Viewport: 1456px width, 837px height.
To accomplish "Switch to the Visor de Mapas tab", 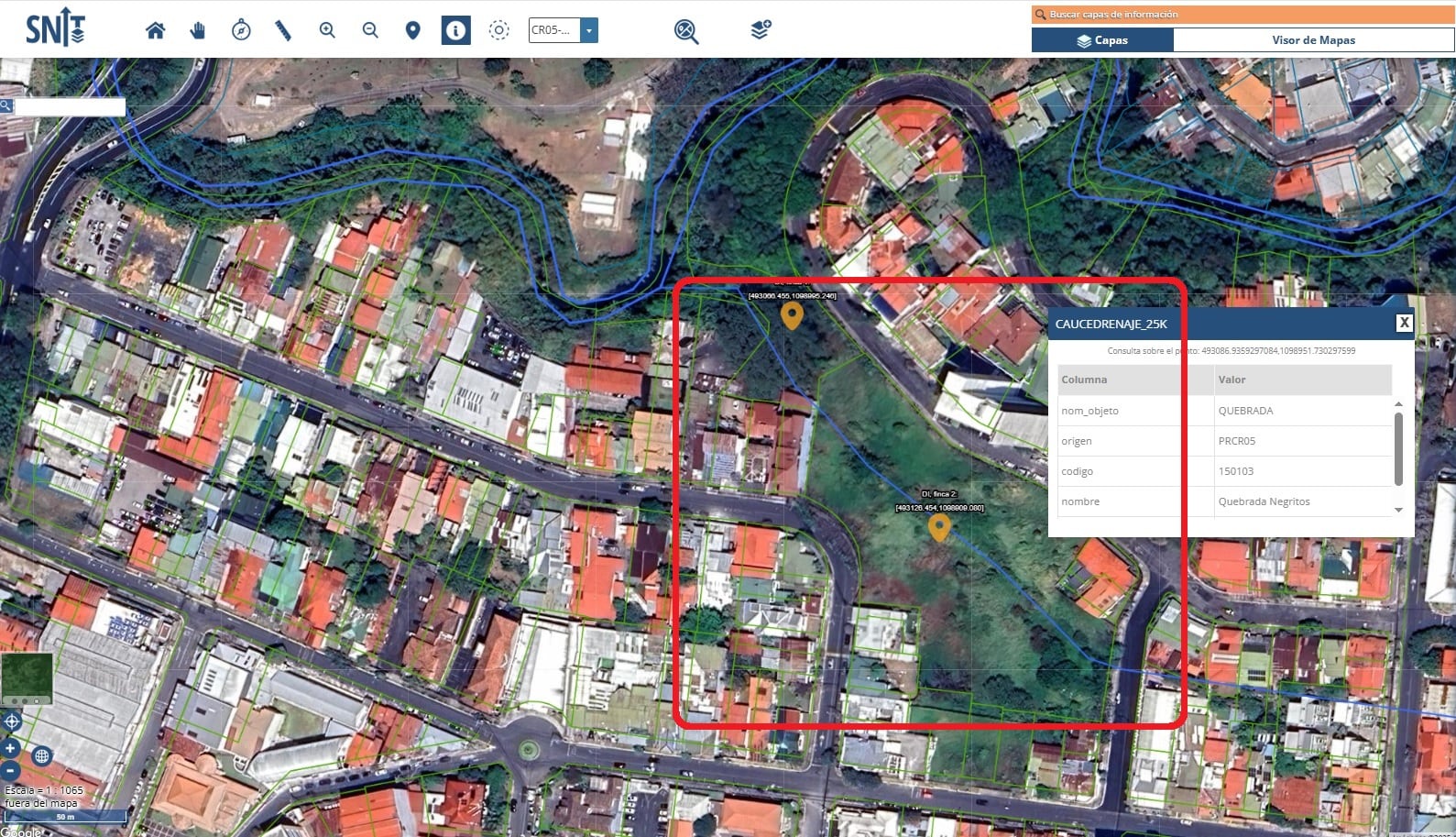I will [1313, 40].
